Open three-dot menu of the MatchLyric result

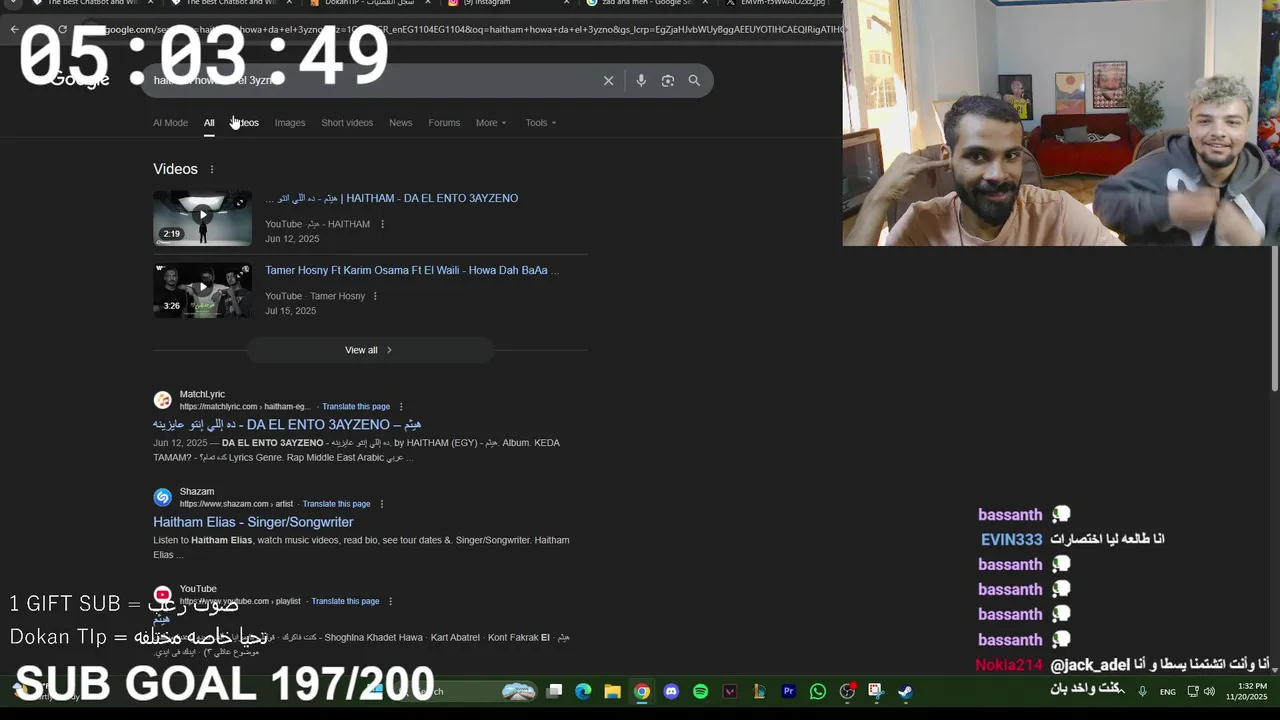pos(401,407)
